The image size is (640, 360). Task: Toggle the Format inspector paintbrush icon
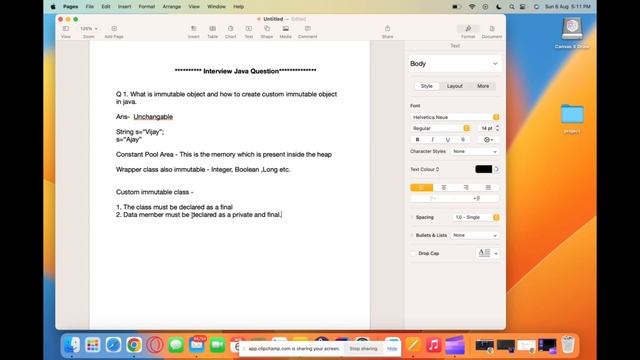[x=468, y=29]
